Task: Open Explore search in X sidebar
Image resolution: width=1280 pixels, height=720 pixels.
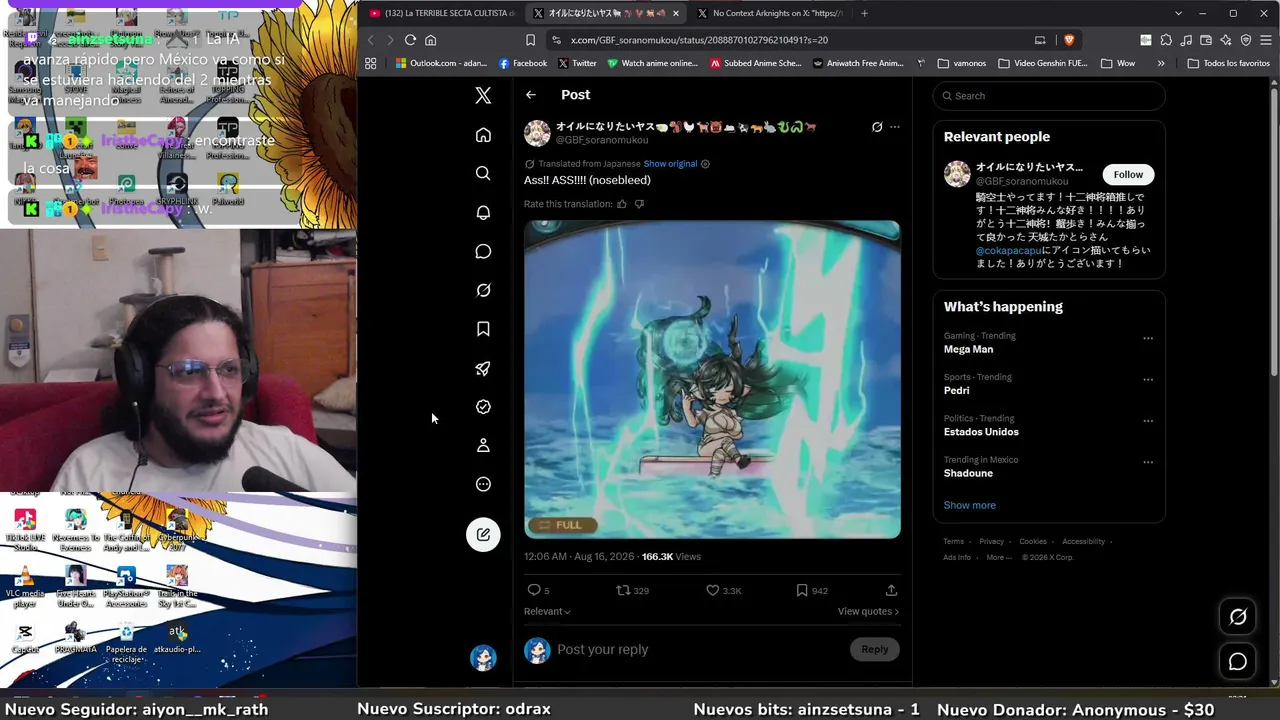Action: tap(483, 173)
